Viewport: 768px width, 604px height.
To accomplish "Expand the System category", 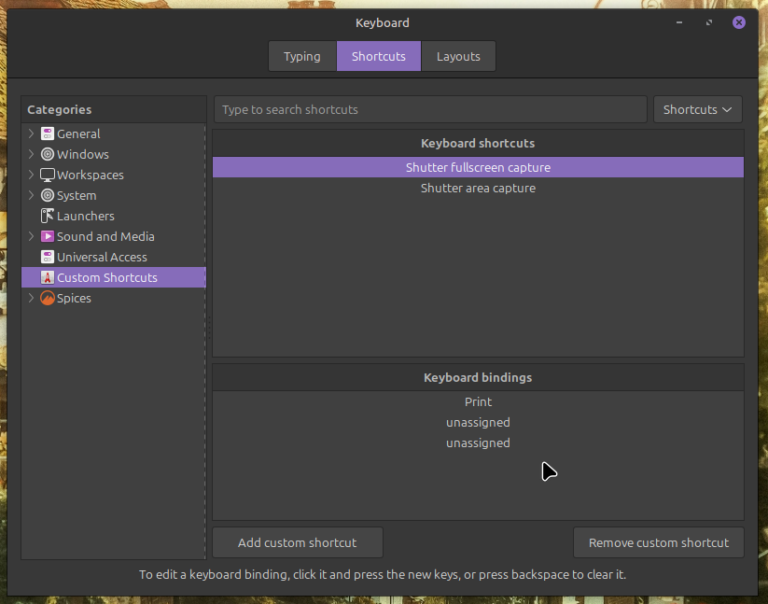I will point(31,195).
